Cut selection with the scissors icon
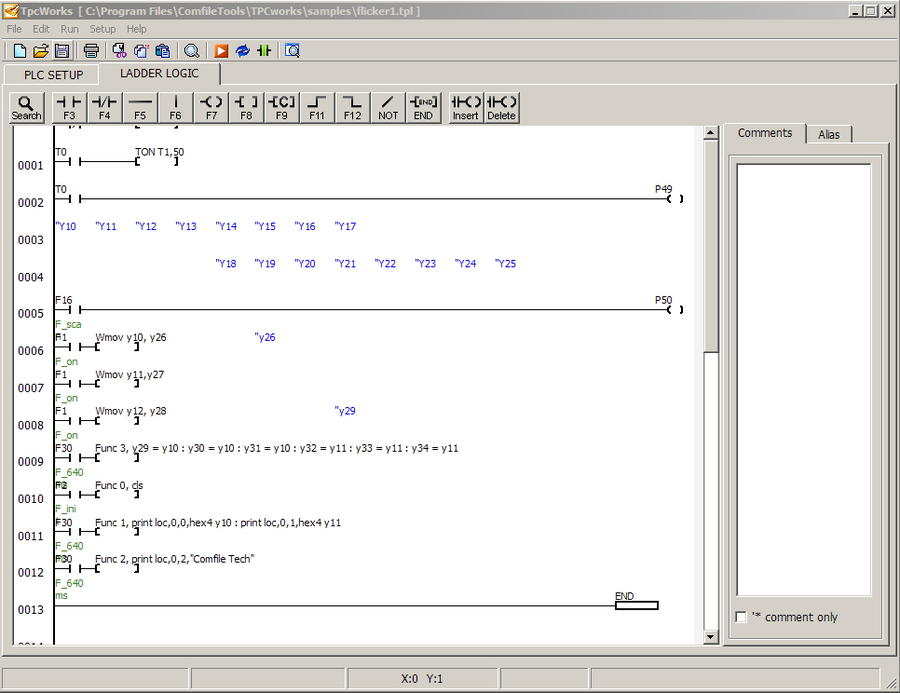 pyautogui.click(x=119, y=51)
